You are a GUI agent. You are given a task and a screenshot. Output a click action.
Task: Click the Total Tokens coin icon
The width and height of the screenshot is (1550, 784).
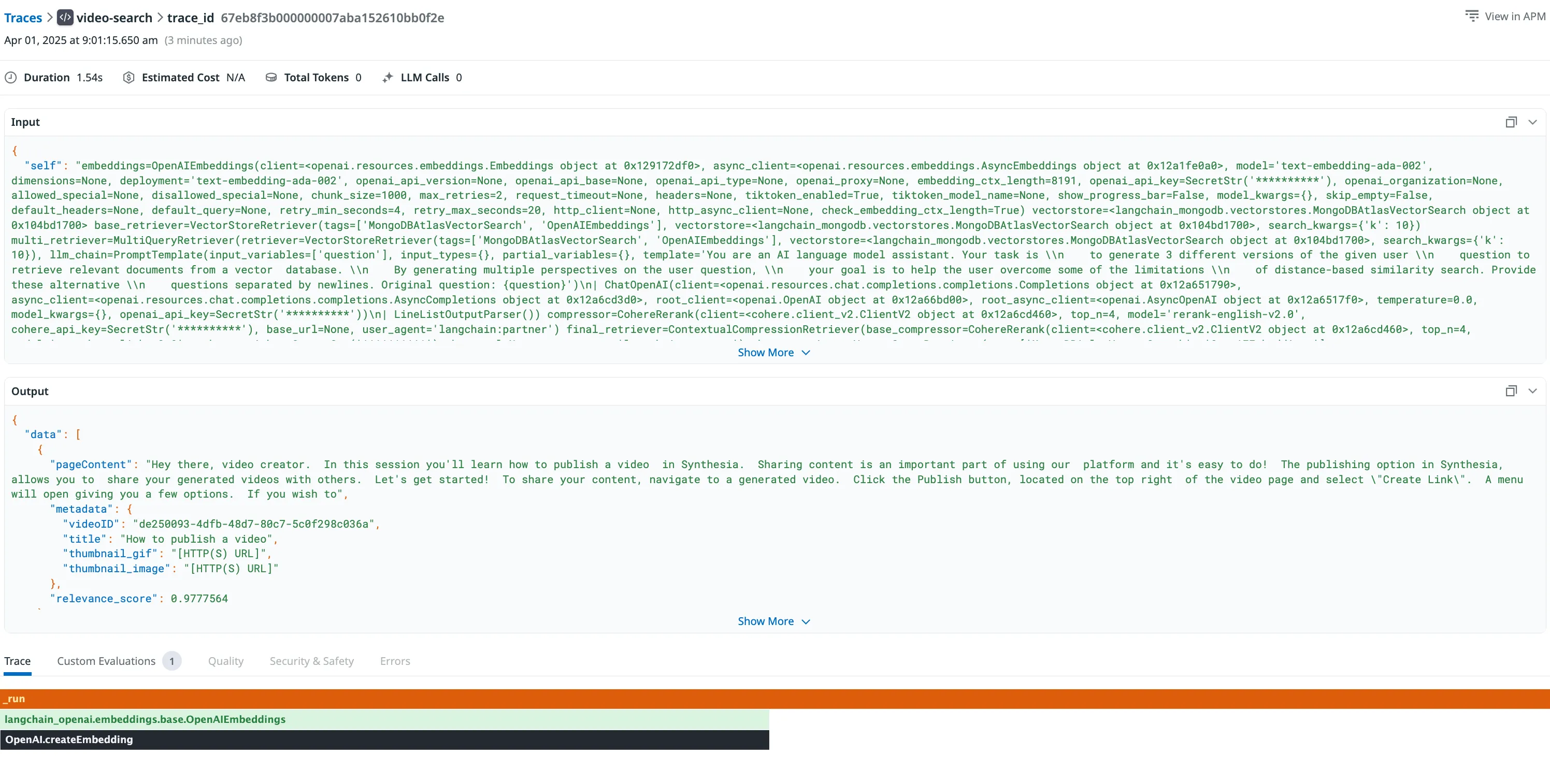[271, 78]
